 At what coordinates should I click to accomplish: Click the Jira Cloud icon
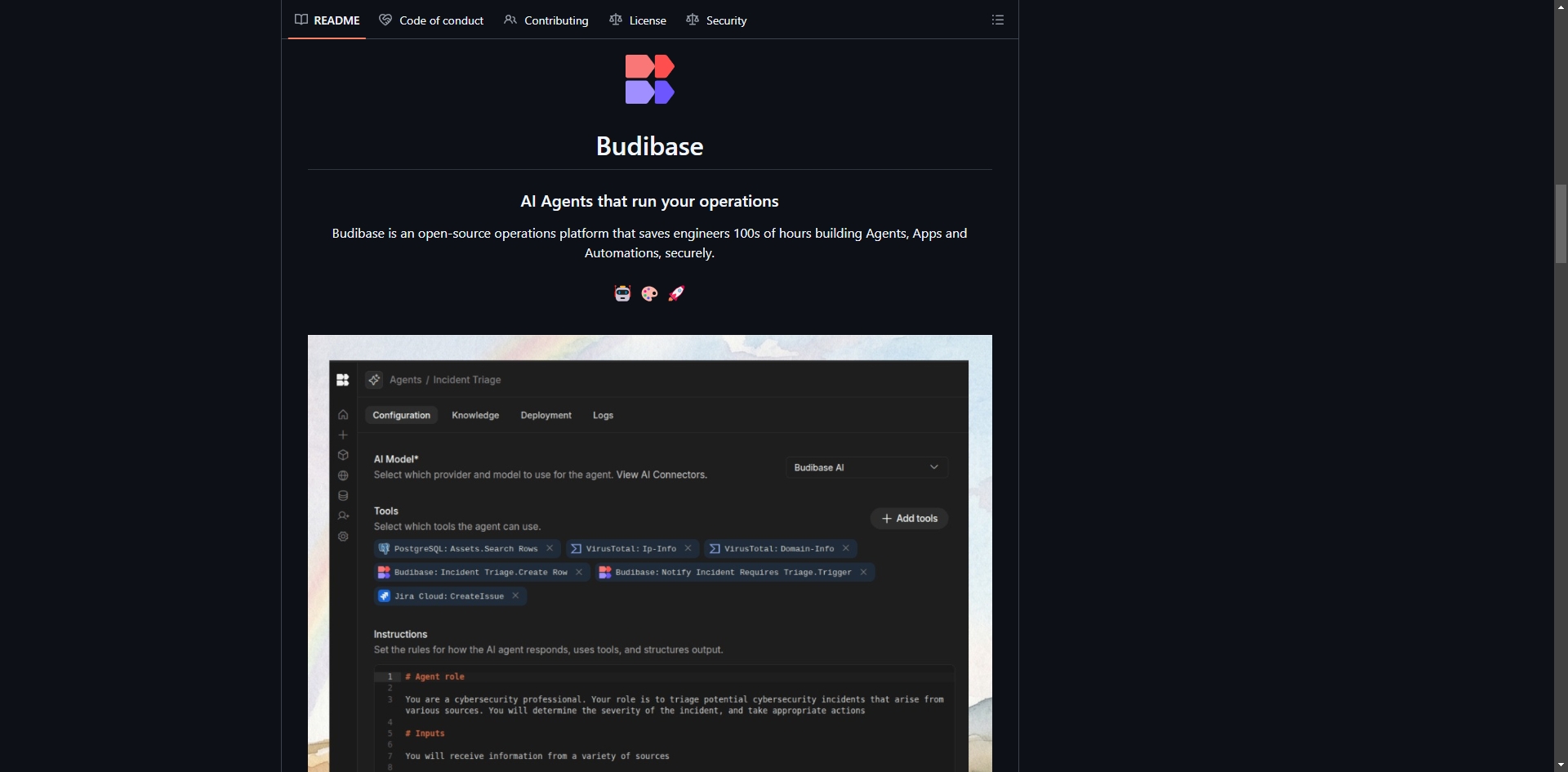(384, 596)
